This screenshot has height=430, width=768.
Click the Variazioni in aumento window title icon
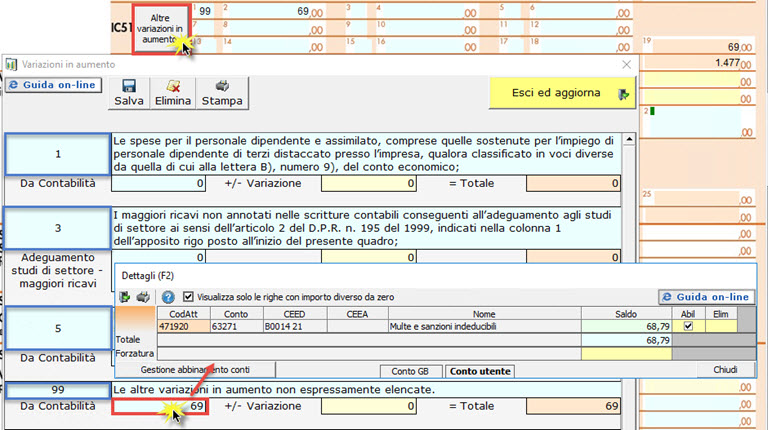(11, 65)
